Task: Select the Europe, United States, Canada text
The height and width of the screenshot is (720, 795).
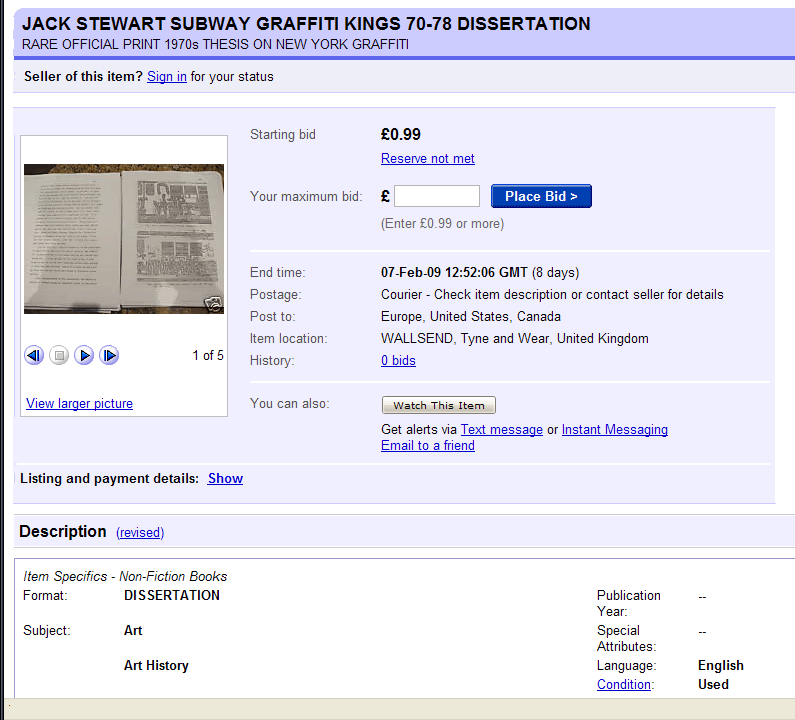Action: 471,317
